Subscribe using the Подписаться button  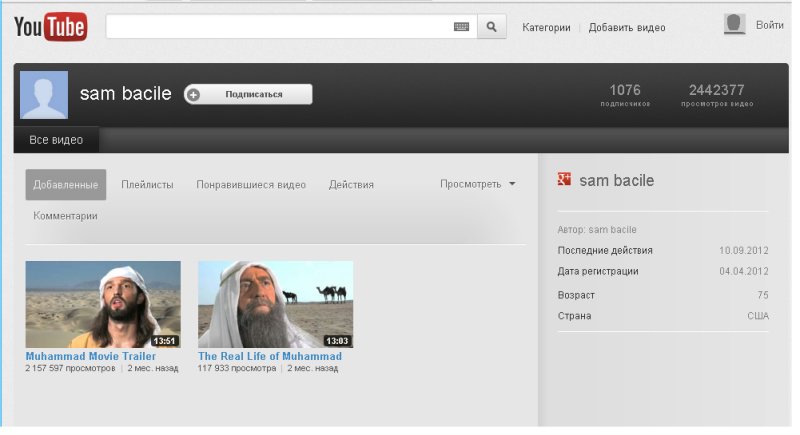(x=253, y=95)
